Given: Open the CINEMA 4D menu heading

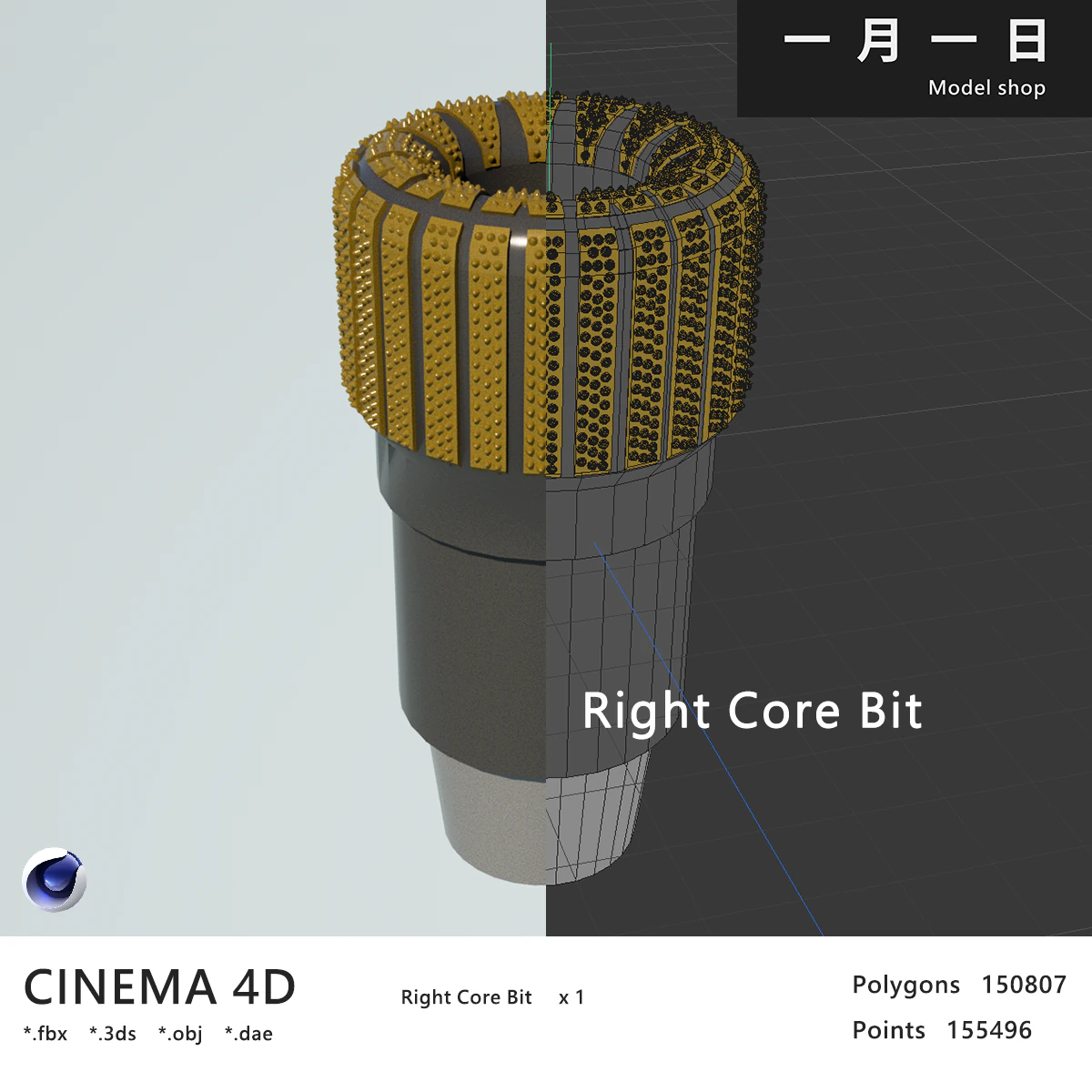Looking at the screenshot, I should 160,985.
